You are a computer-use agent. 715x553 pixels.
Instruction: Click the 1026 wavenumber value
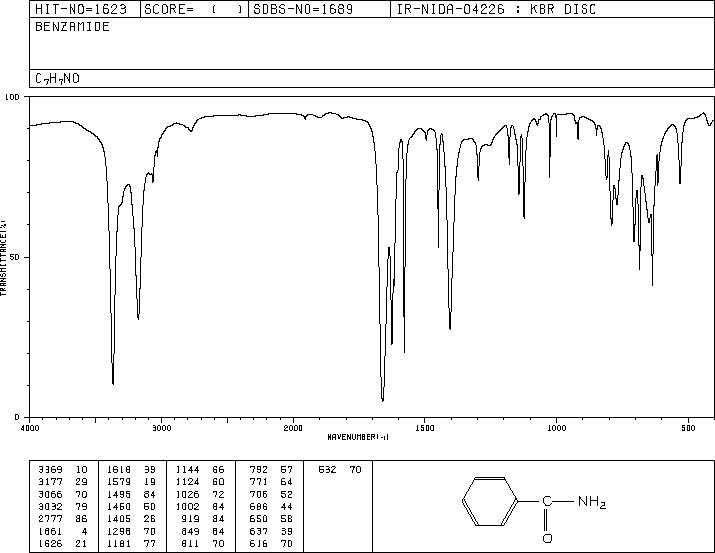click(x=187, y=494)
